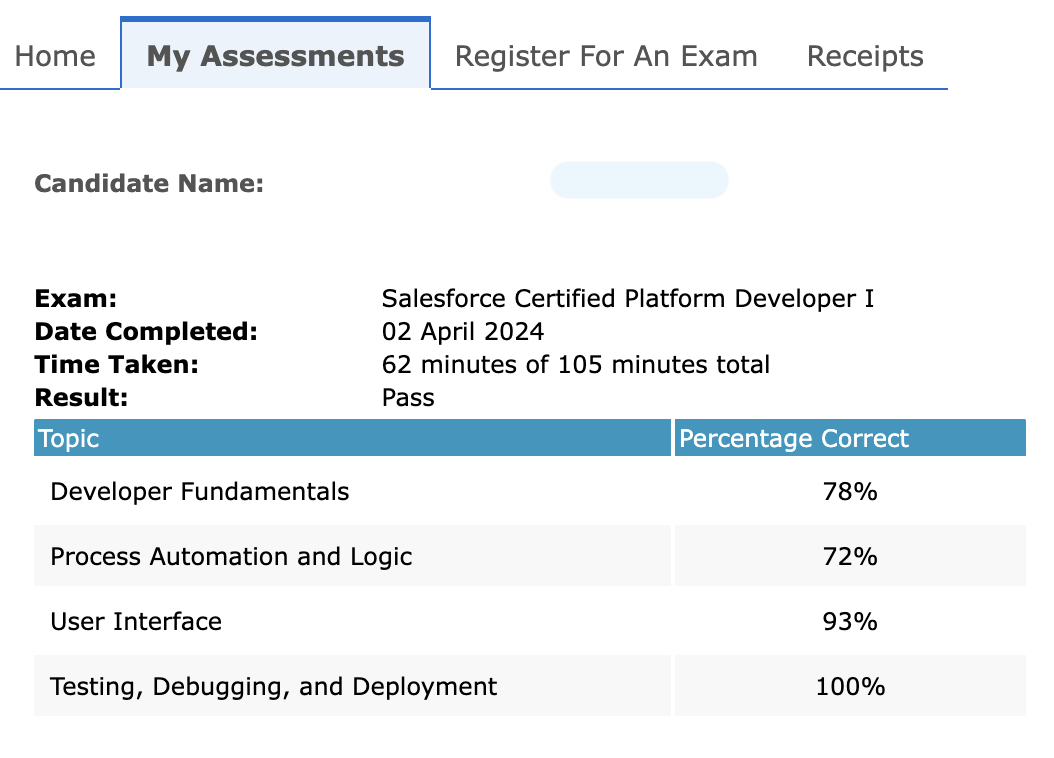
Task: Click the Candidate Name label
Action: click(x=149, y=183)
